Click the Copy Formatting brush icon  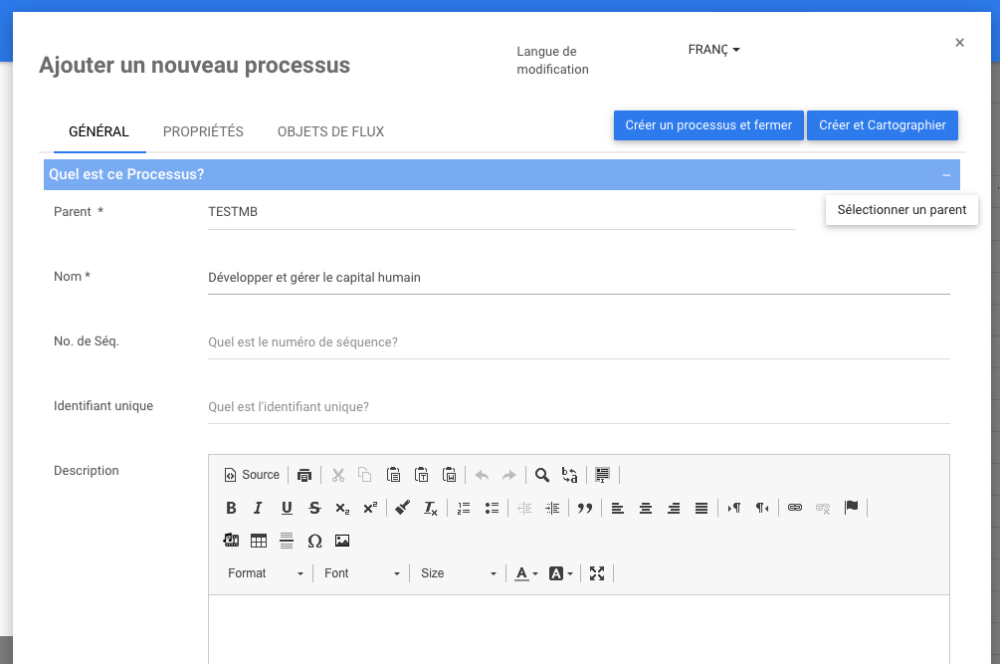(402, 508)
